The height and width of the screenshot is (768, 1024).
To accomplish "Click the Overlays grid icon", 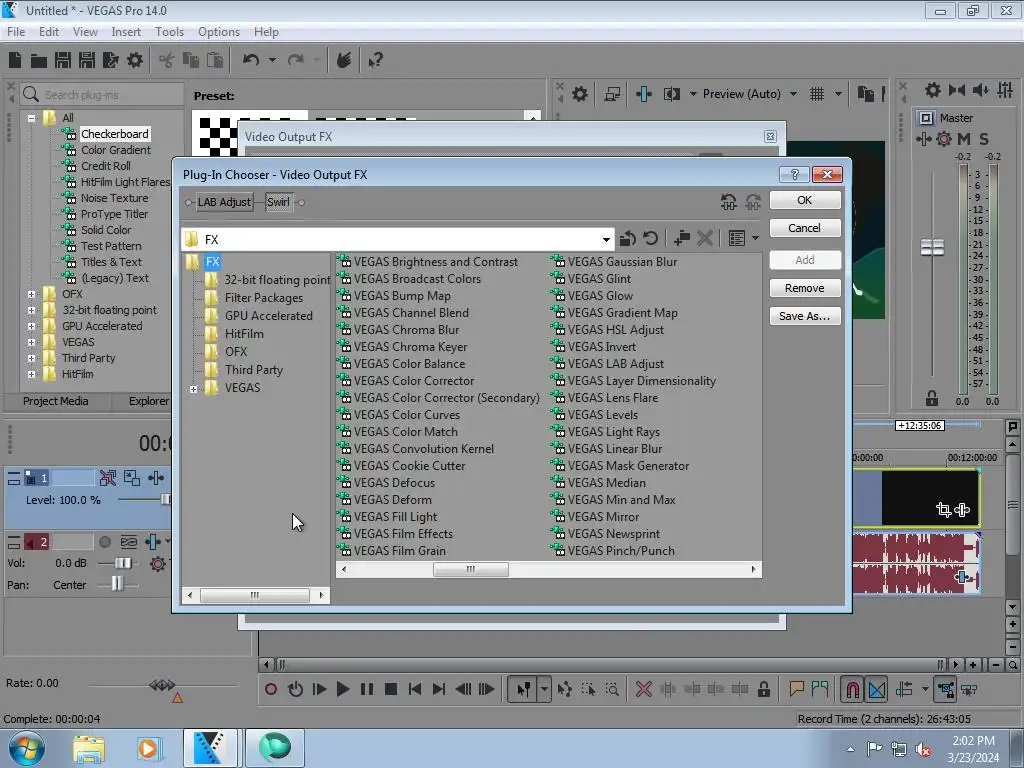I will click(x=816, y=94).
